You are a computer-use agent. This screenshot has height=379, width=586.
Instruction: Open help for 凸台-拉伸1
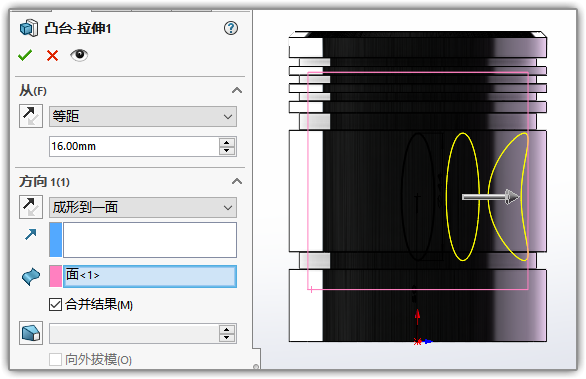click(x=231, y=28)
